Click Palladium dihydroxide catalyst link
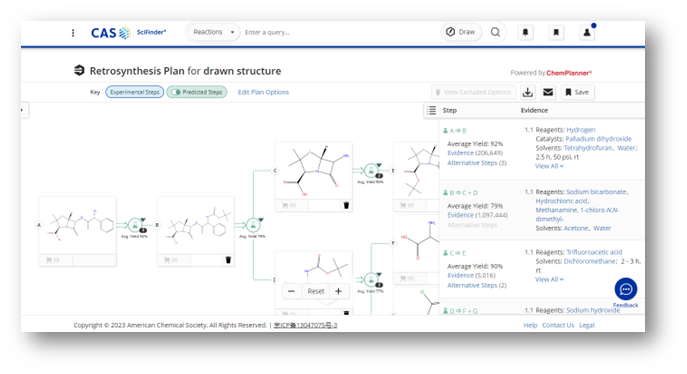Image resolution: width=687 pixels, height=374 pixels. pos(598,139)
